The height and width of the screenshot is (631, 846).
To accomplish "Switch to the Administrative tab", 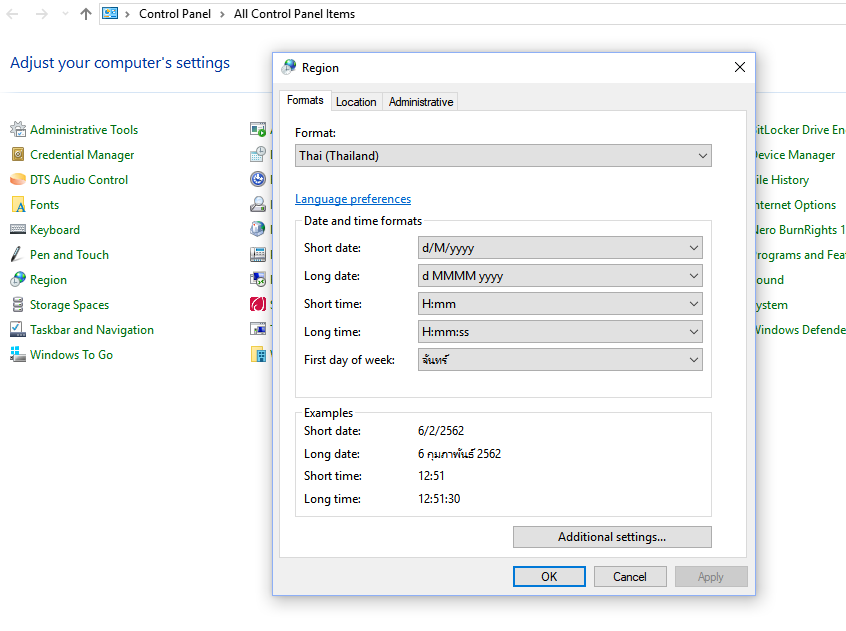I will coord(420,101).
